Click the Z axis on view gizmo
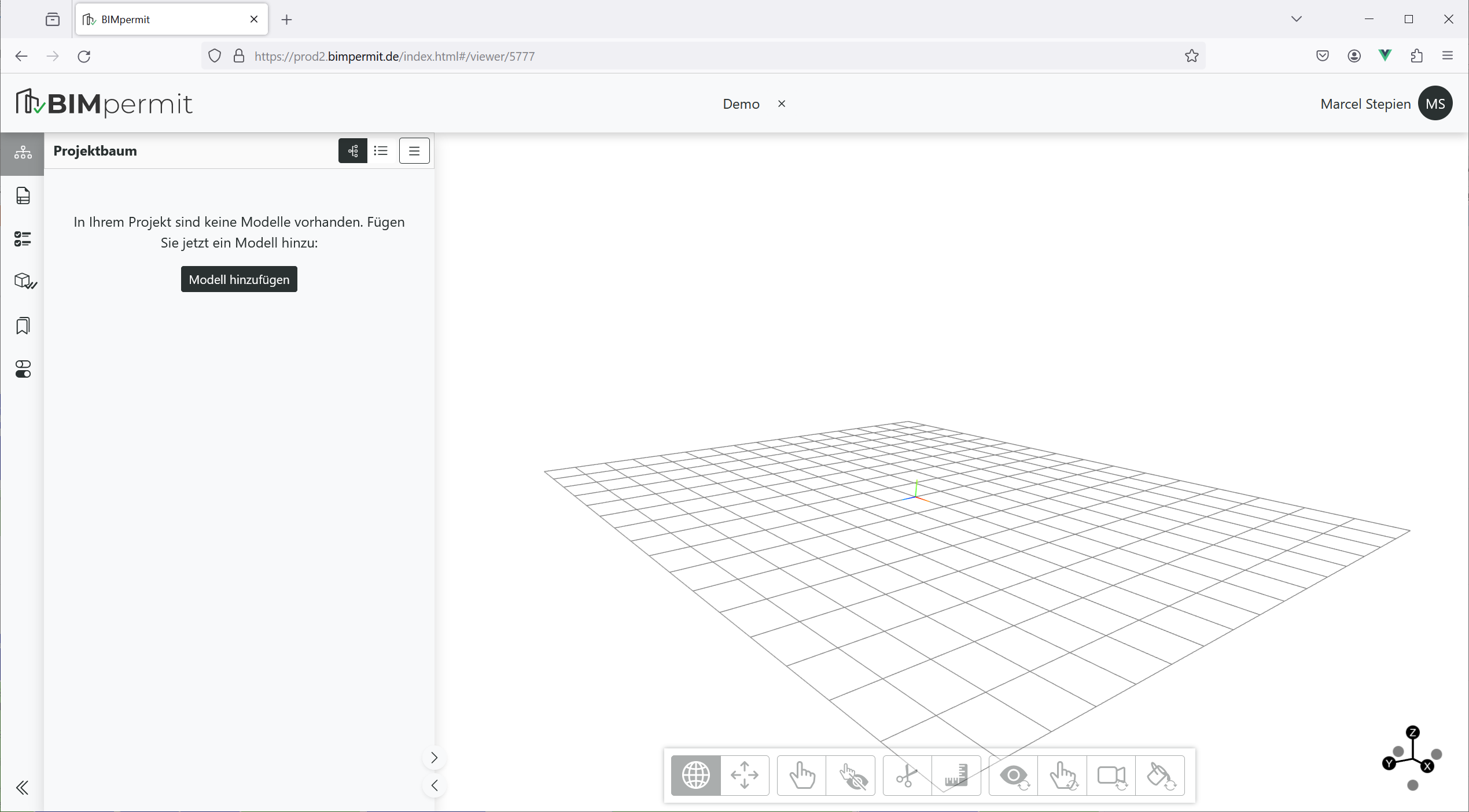1469x812 pixels. tap(1413, 732)
